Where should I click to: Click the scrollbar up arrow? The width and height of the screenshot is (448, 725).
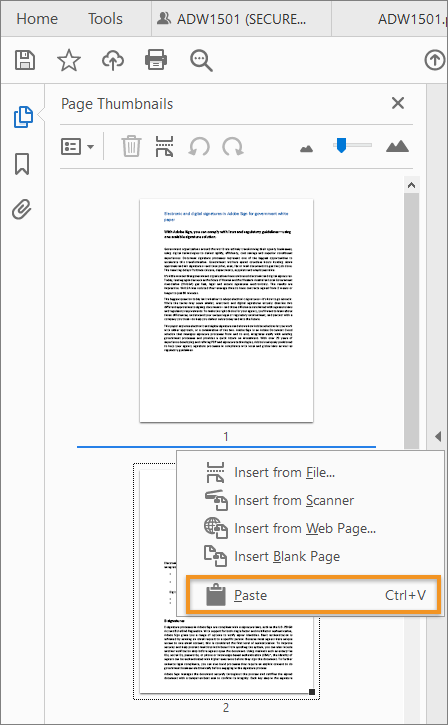click(411, 185)
